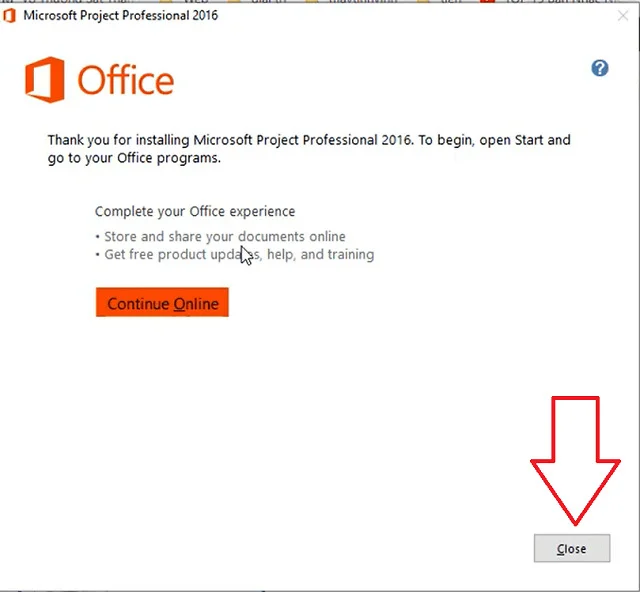Open help via the blue question mark icon

tap(600, 68)
